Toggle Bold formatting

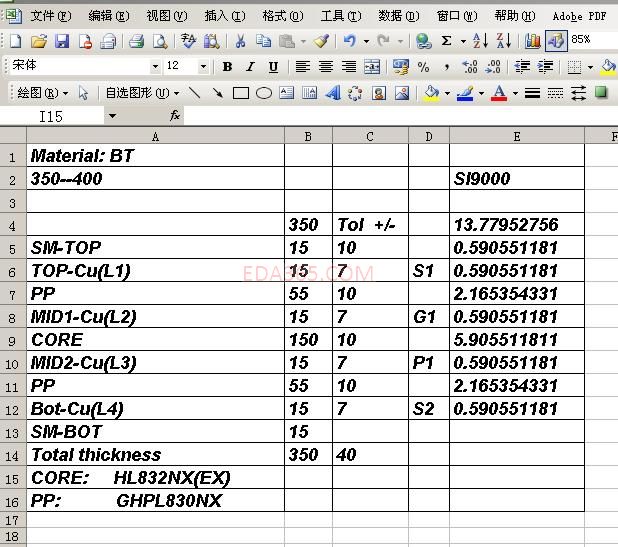click(x=227, y=67)
